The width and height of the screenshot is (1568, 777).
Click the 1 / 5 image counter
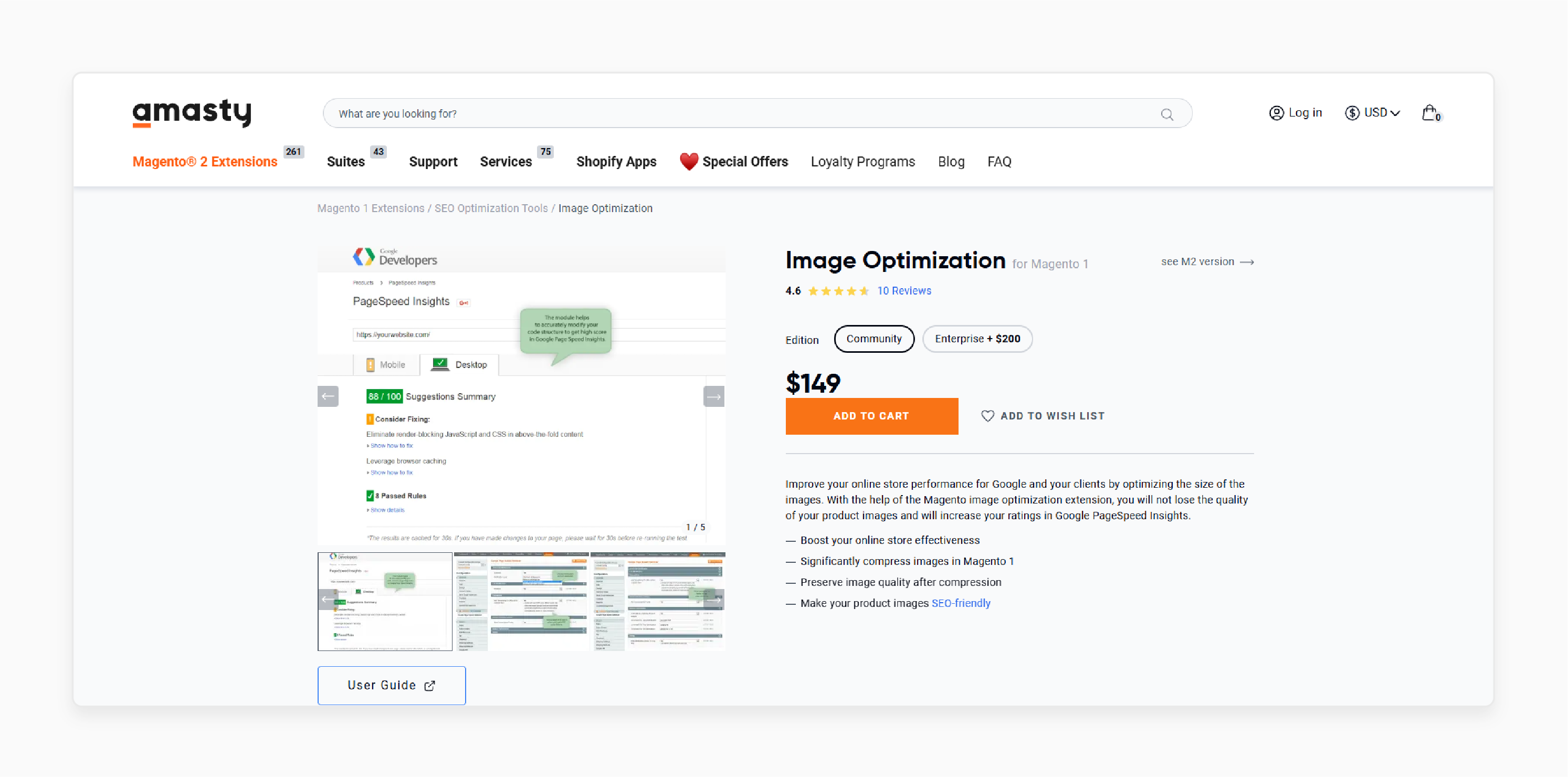click(x=695, y=527)
